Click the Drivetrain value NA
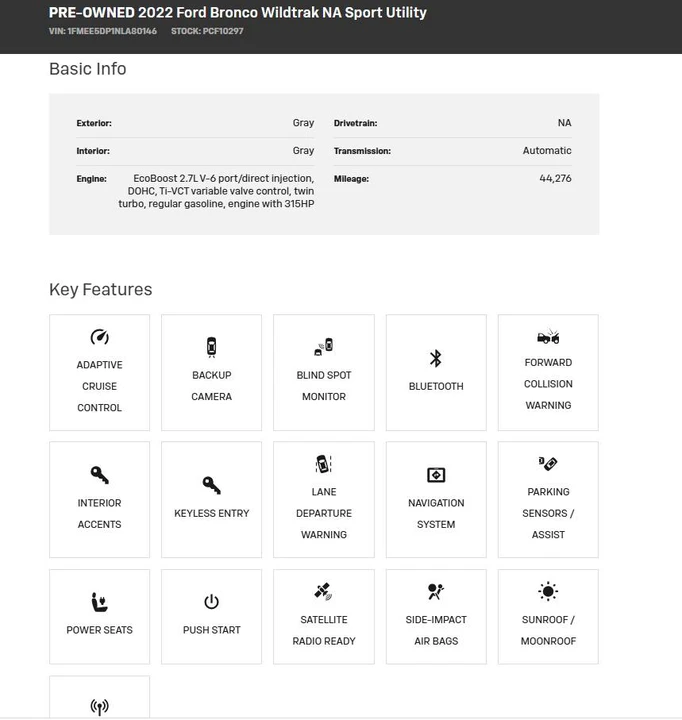This screenshot has height=720, width=682. (564, 123)
